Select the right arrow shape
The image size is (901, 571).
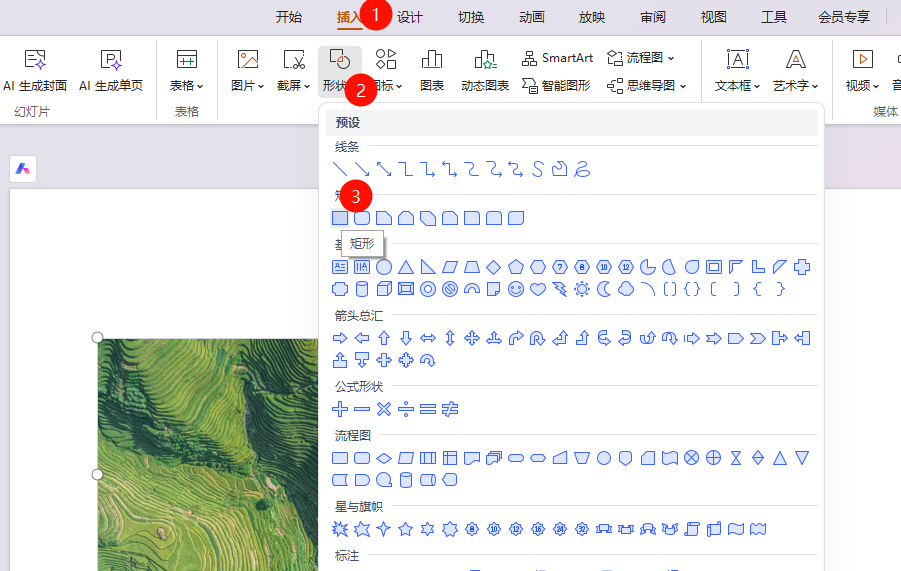(x=340, y=338)
